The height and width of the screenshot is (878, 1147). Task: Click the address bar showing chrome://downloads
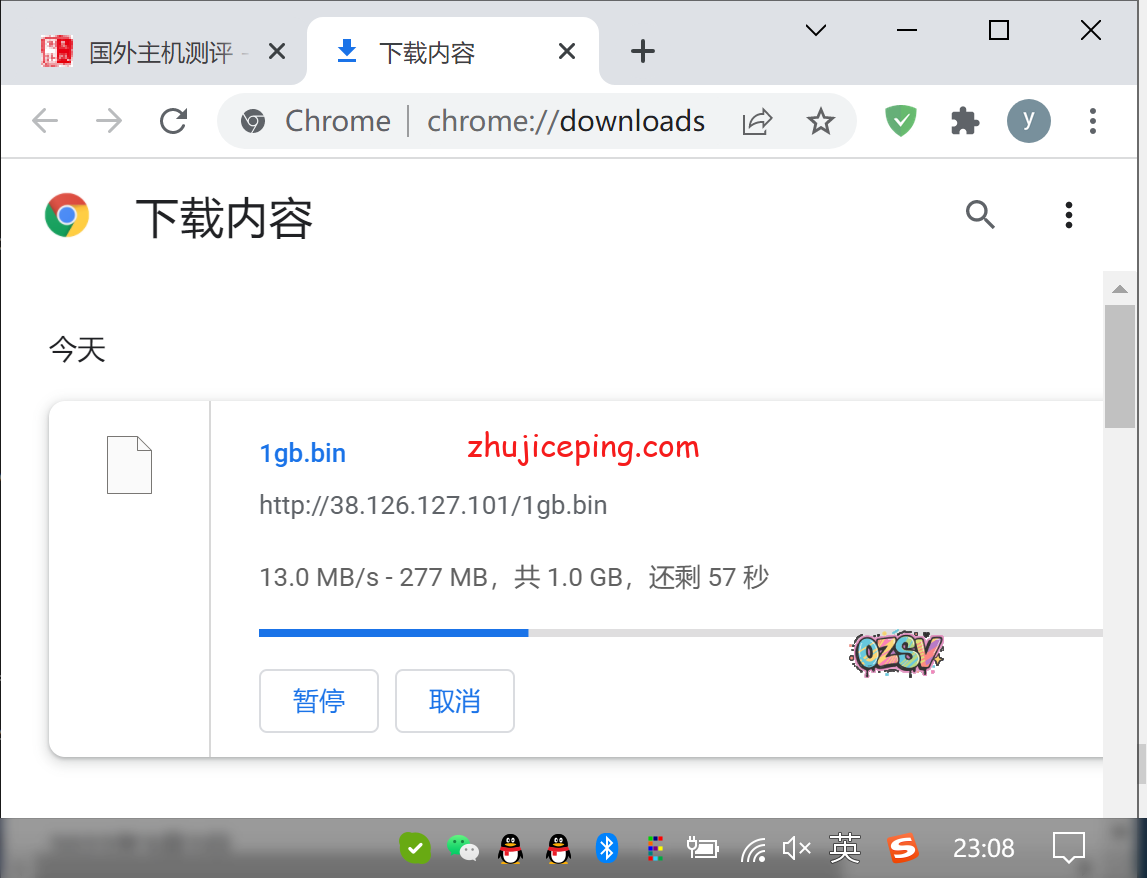click(565, 121)
